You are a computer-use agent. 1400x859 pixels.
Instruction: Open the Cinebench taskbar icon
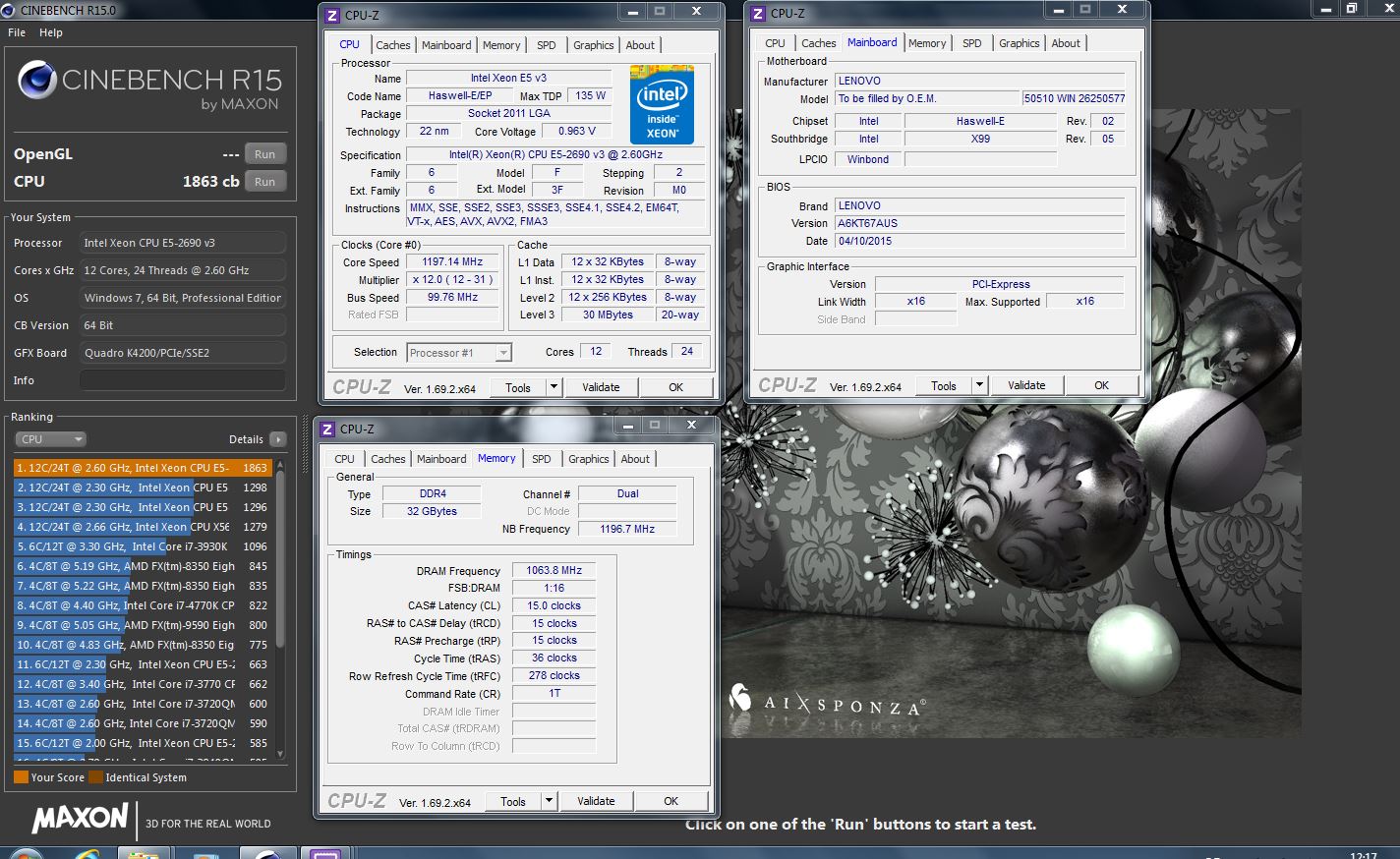(267, 853)
